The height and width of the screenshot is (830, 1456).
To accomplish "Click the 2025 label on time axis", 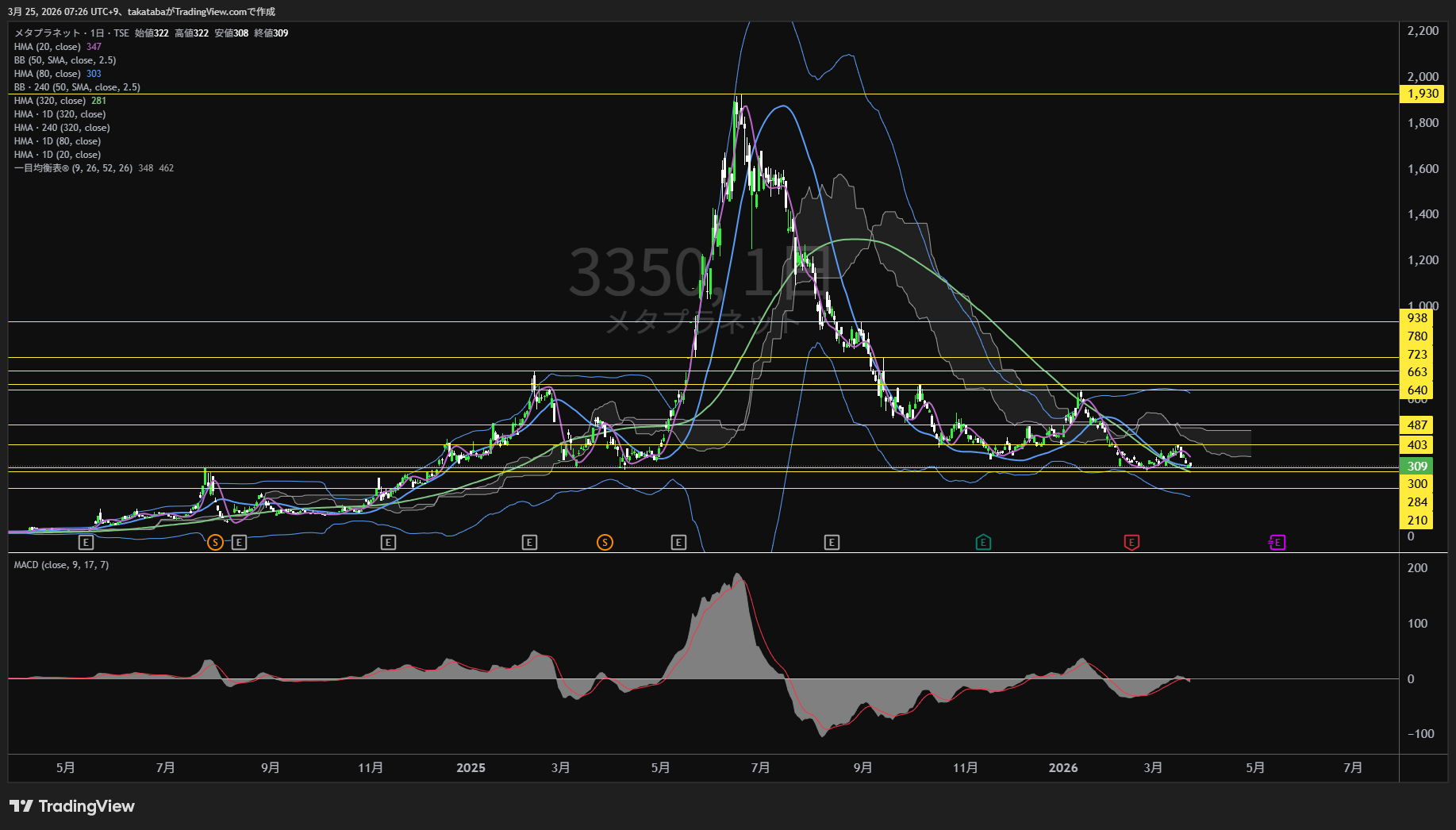I will pos(471,768).
